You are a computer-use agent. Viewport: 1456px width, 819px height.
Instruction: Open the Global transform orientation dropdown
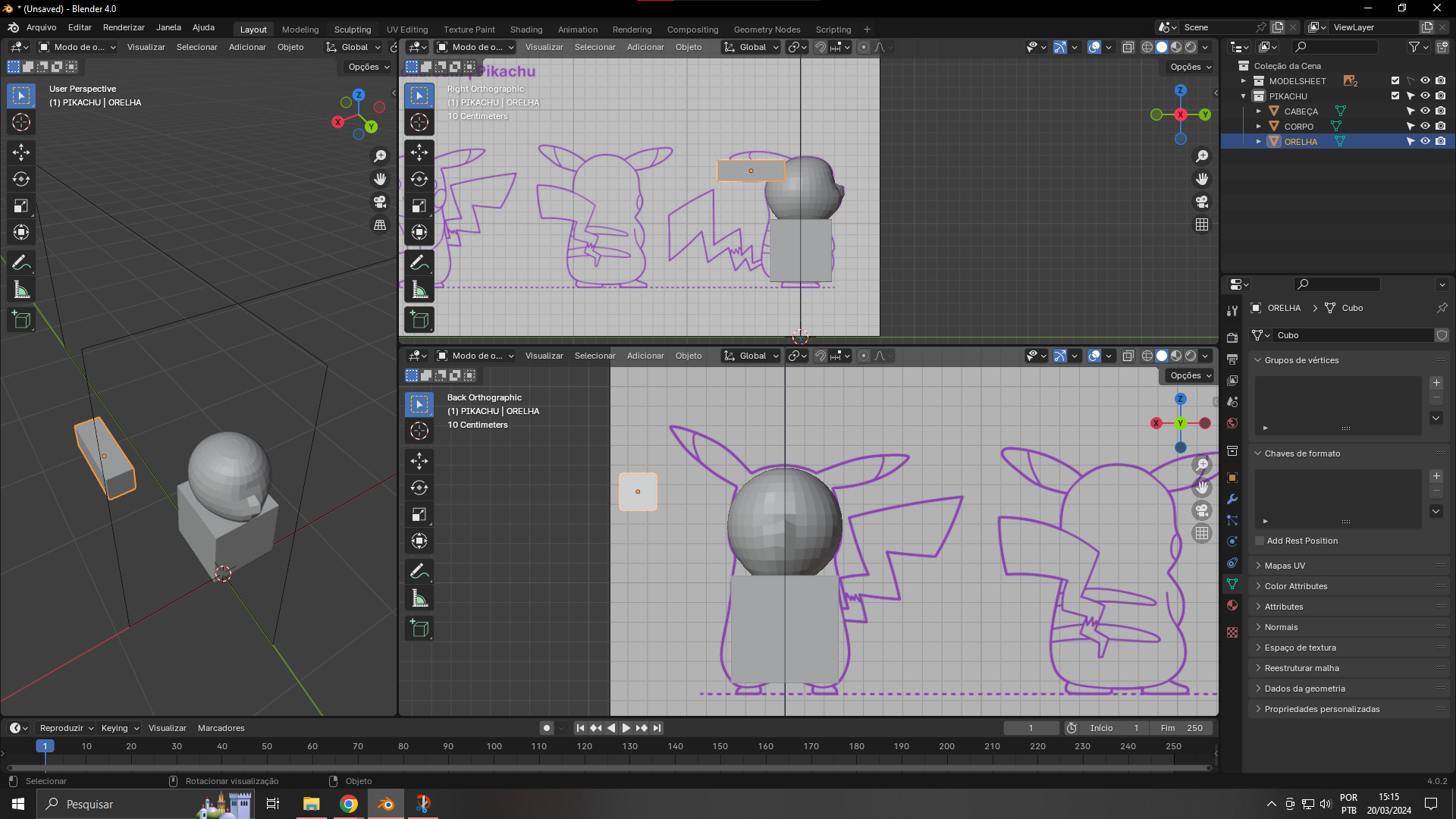point(353,47)
